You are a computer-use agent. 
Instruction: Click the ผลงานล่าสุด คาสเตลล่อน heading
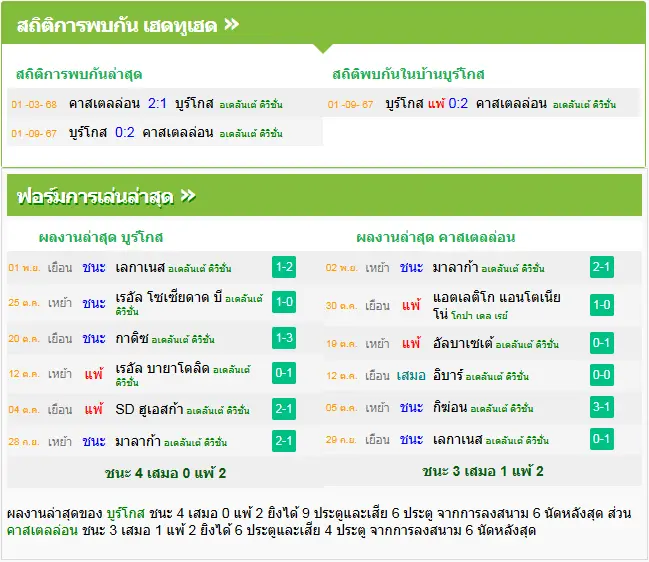point(435,238)
